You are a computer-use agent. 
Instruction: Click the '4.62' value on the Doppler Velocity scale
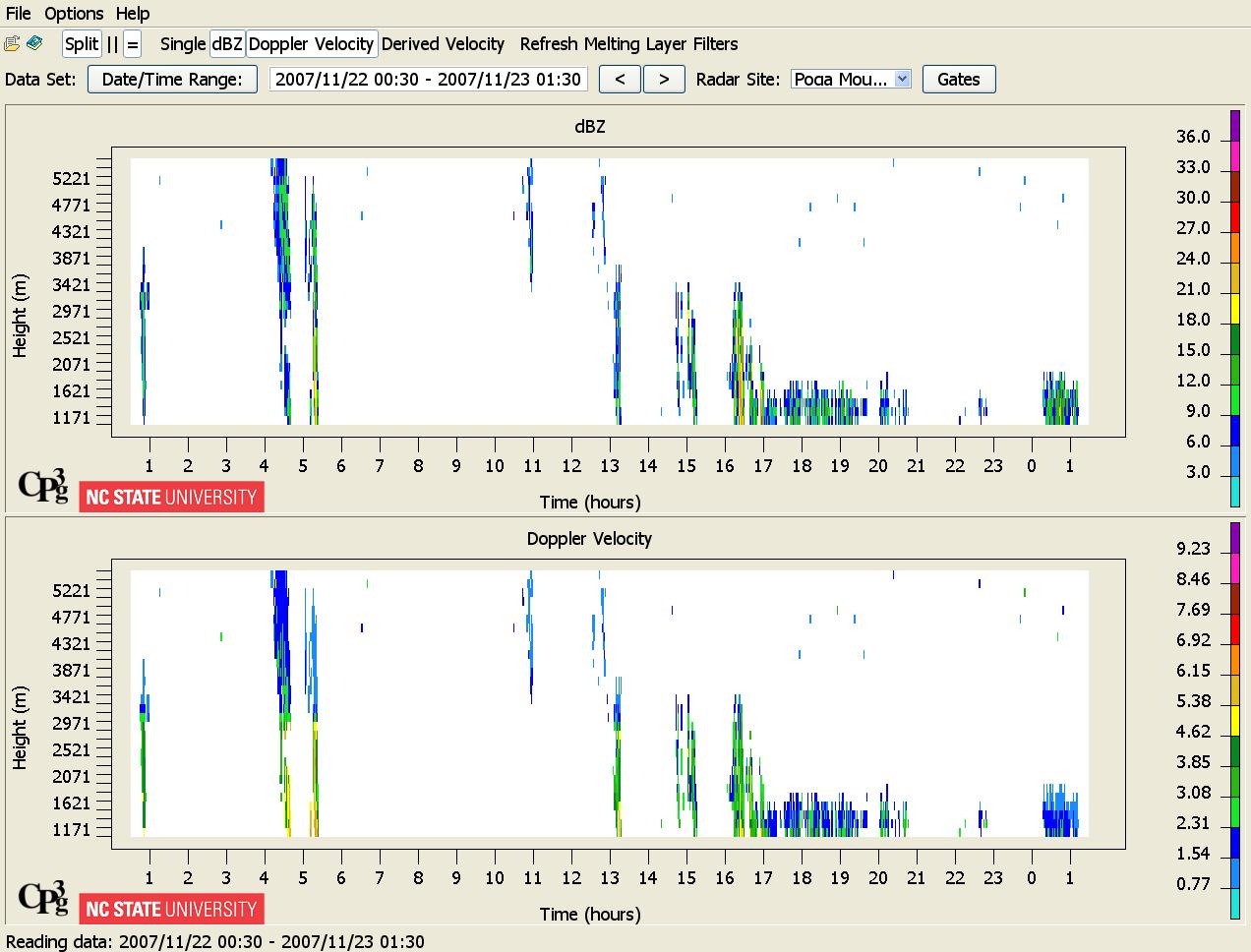click(1193, 732)
